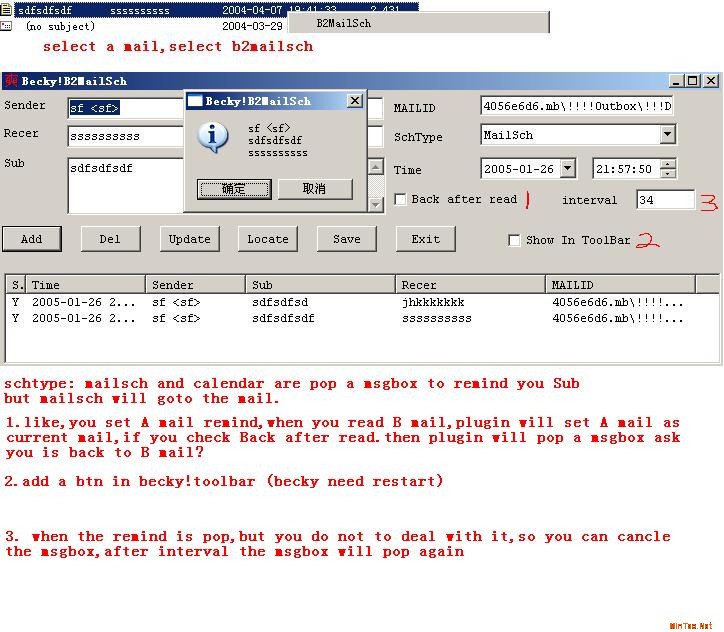
Task: Click the blue info icon in the message box
Action: point(212,137)
